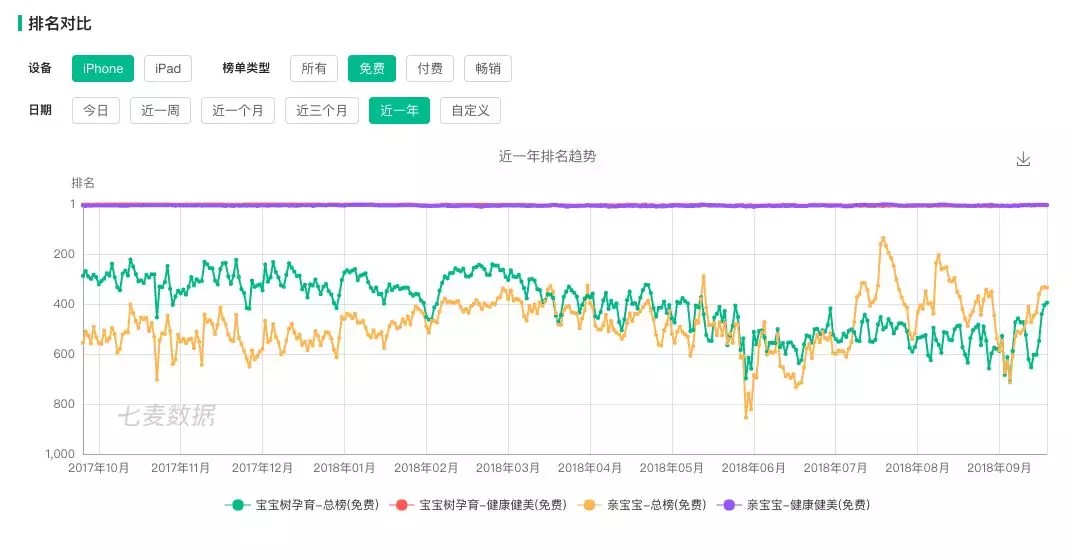Choose the 所有 chart type
This screenshot has width=1073, height=555.
click(x=314, y=68)
